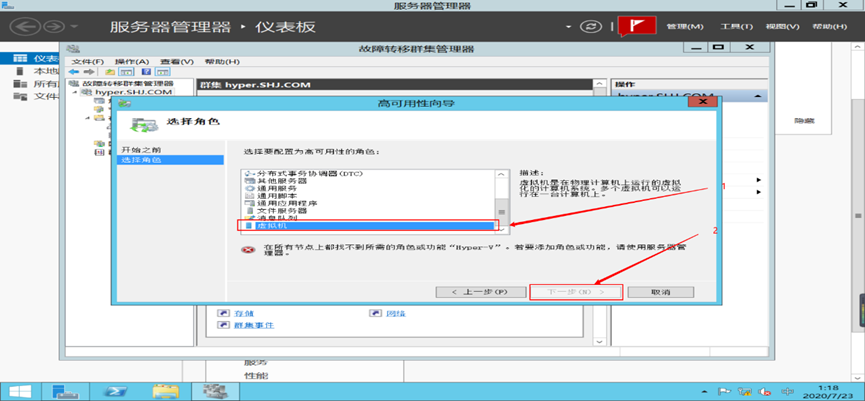
Task: Select 选择角色 step in wizard sidebar
Action: (x=171, y=160)
